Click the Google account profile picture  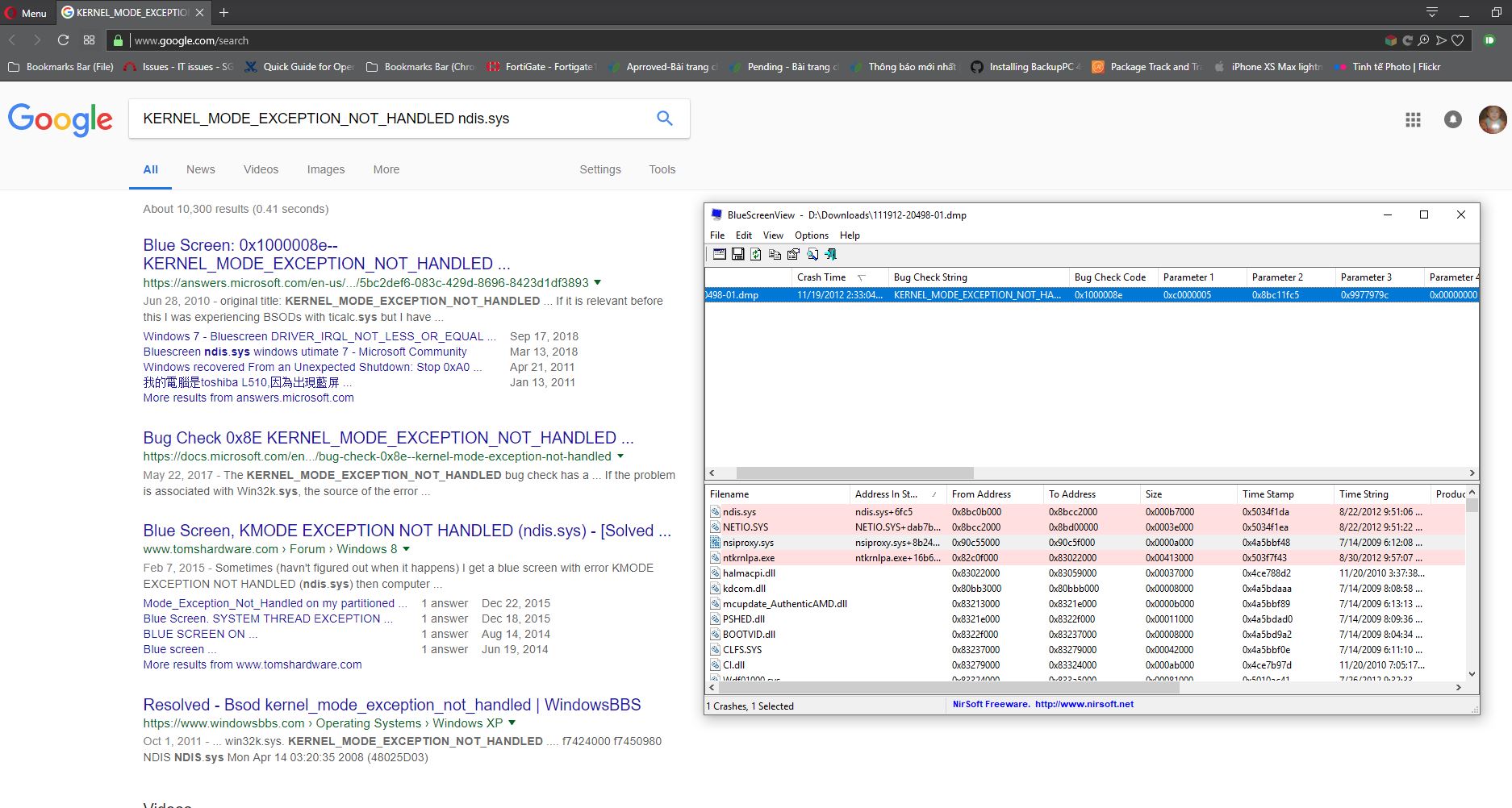pos(1493,119)
